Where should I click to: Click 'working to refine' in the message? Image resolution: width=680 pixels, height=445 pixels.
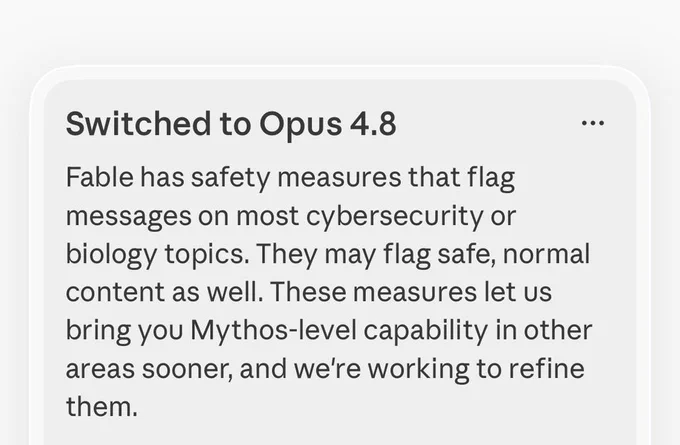point(476,370)
